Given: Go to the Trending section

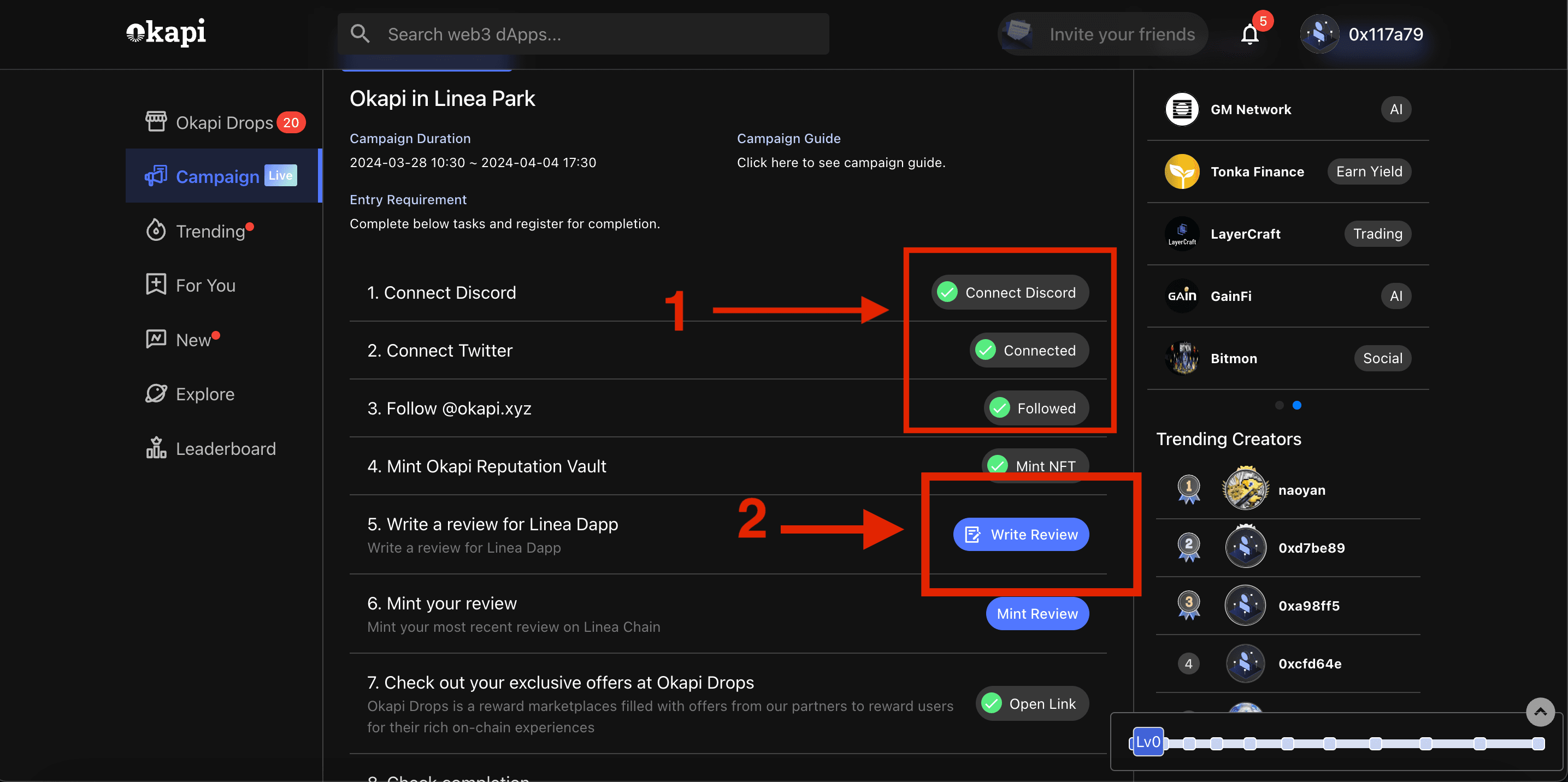Looking at the screenshot, I should click(223, 230).
